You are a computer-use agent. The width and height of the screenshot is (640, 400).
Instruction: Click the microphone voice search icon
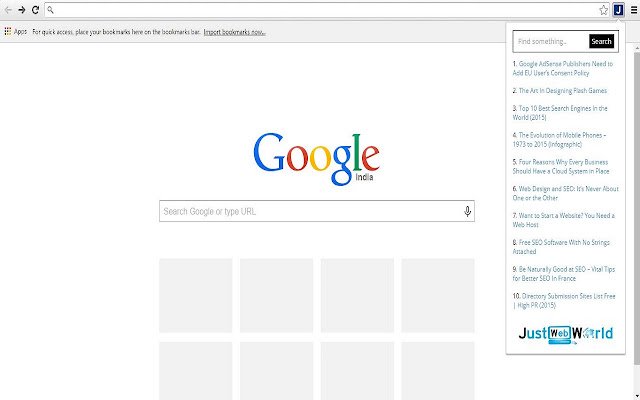click(467, 211)
